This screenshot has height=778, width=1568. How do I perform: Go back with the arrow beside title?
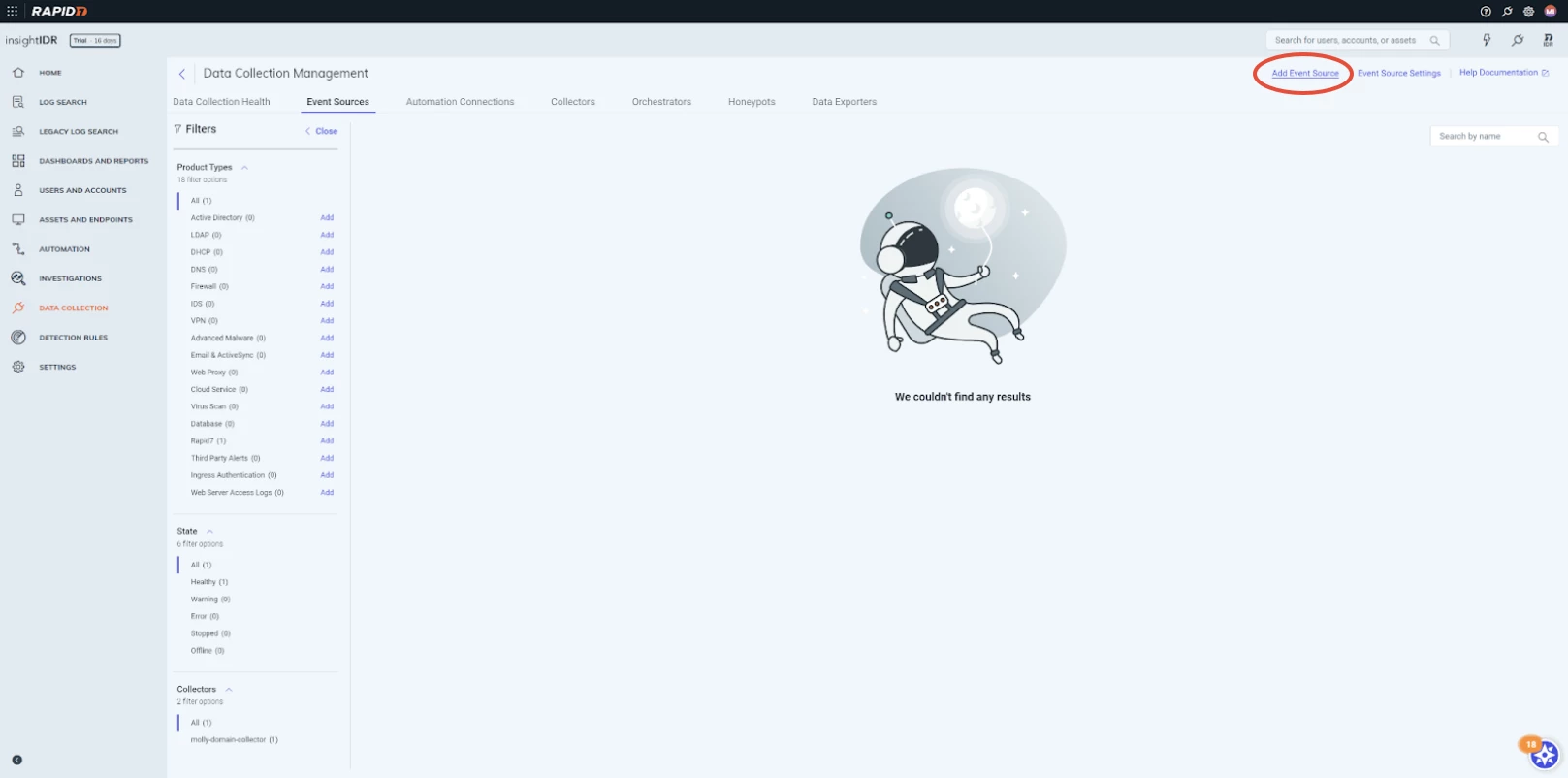tap(181, 74)
